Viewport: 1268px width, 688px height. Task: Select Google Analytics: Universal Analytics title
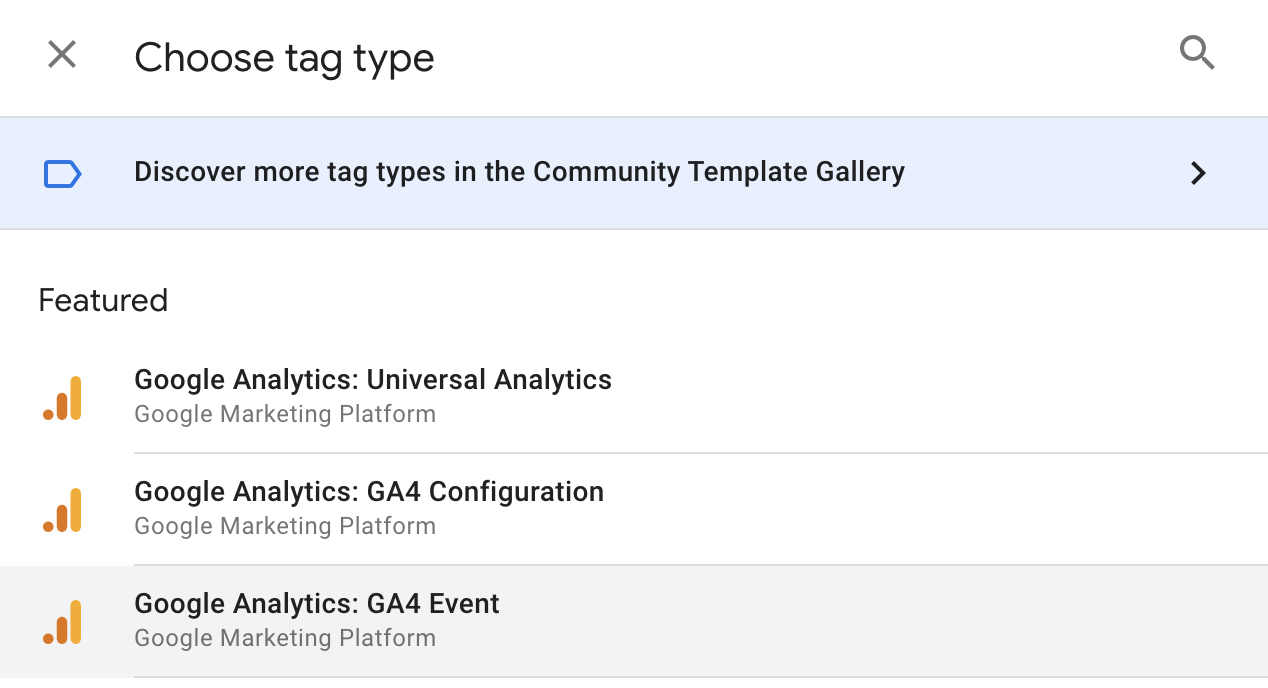tap(373, 380)
